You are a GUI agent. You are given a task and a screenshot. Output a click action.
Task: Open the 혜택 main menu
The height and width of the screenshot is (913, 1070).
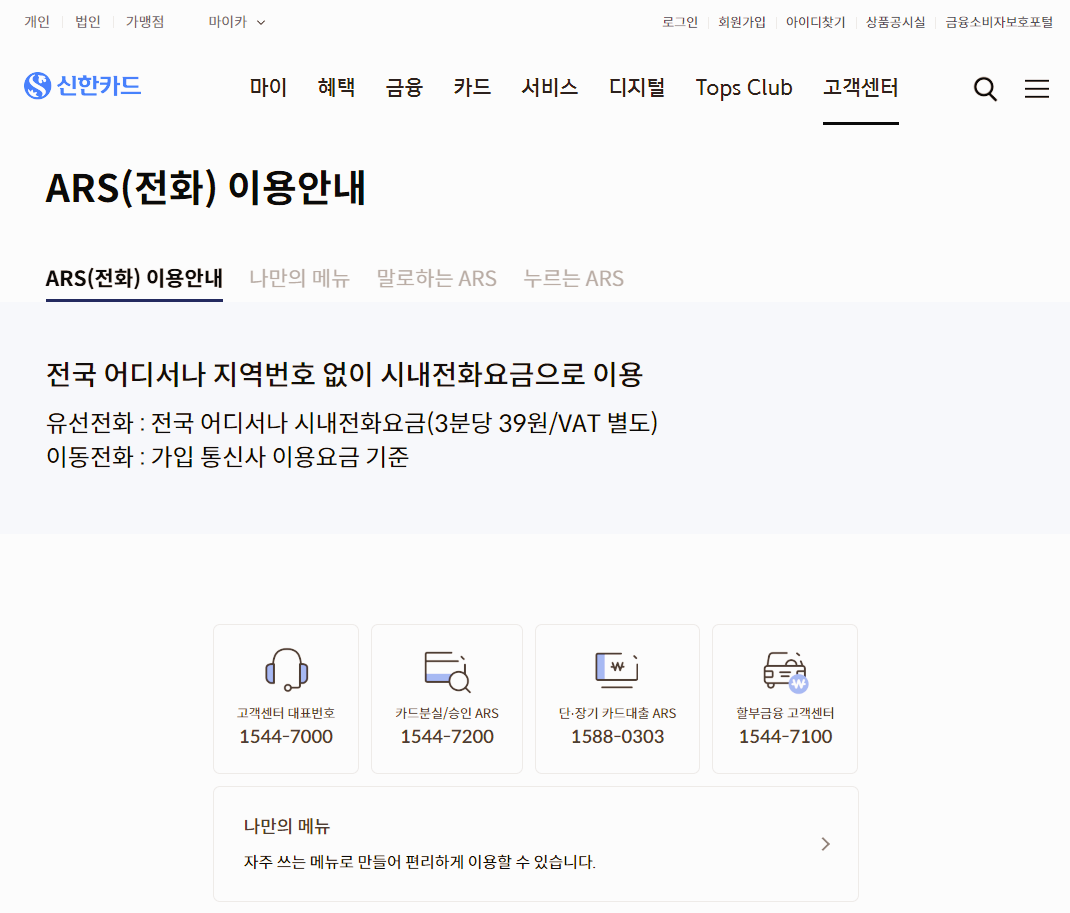336,87
